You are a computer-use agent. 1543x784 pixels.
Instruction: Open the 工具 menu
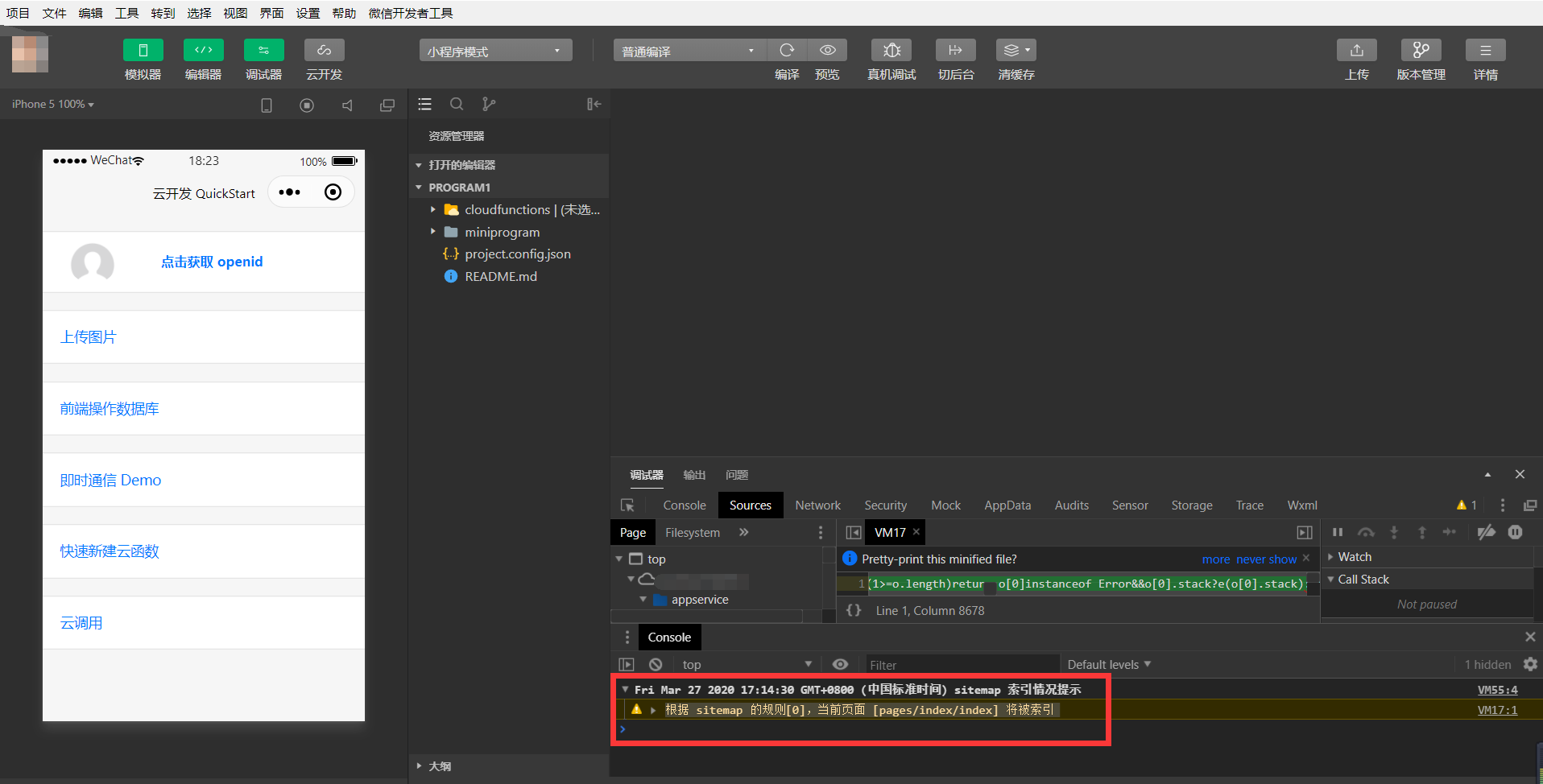126,13
